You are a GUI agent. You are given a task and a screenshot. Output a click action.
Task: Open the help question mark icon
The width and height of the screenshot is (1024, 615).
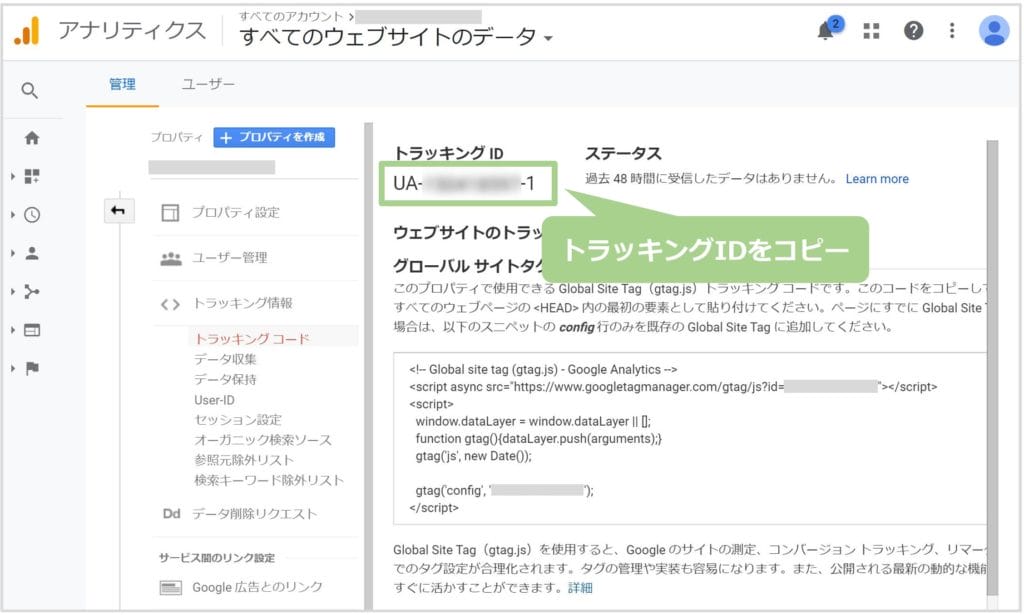(913, 30)
